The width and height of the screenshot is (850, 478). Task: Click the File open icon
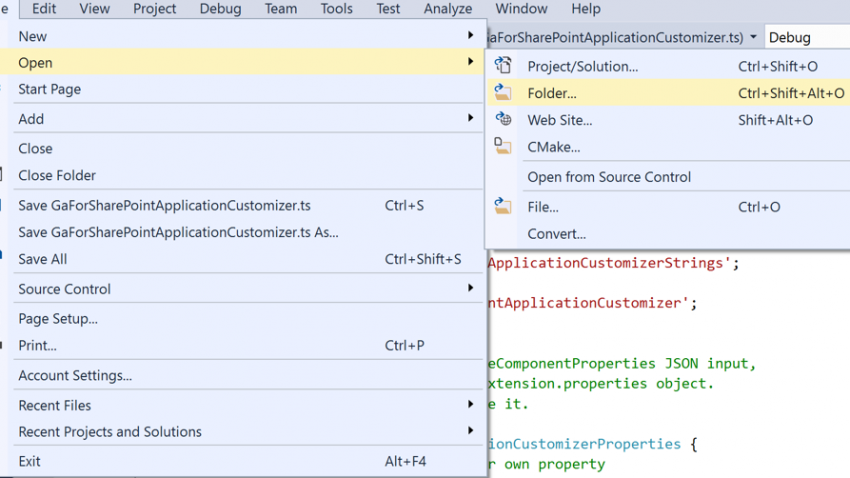pos(503,206)
